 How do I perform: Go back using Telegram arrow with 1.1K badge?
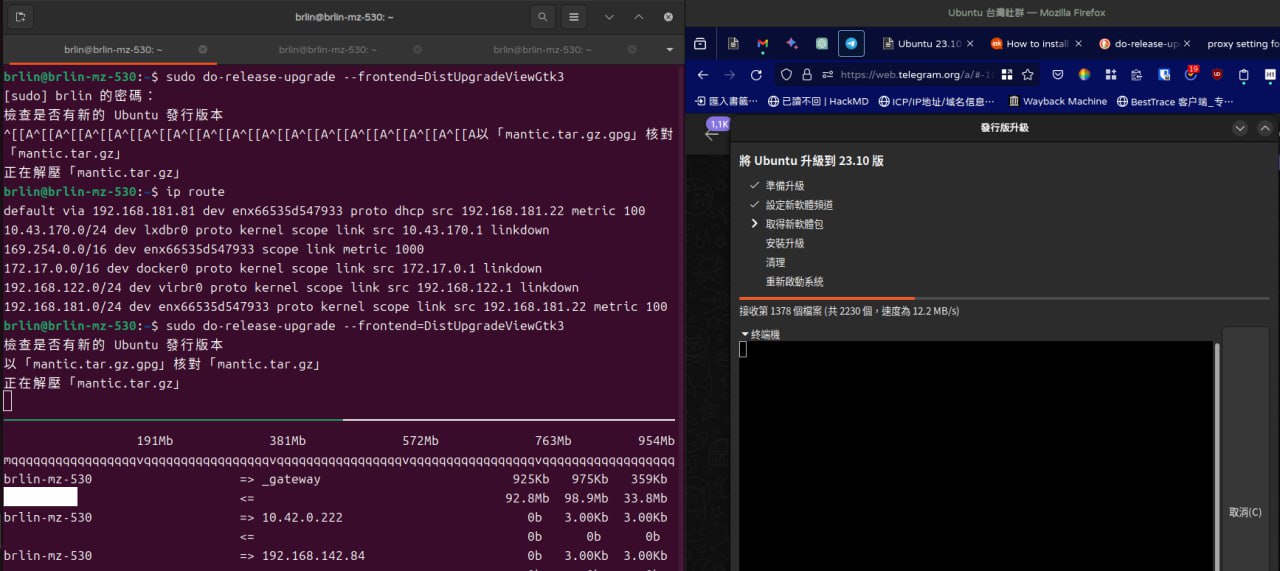[x=713, y=133]
